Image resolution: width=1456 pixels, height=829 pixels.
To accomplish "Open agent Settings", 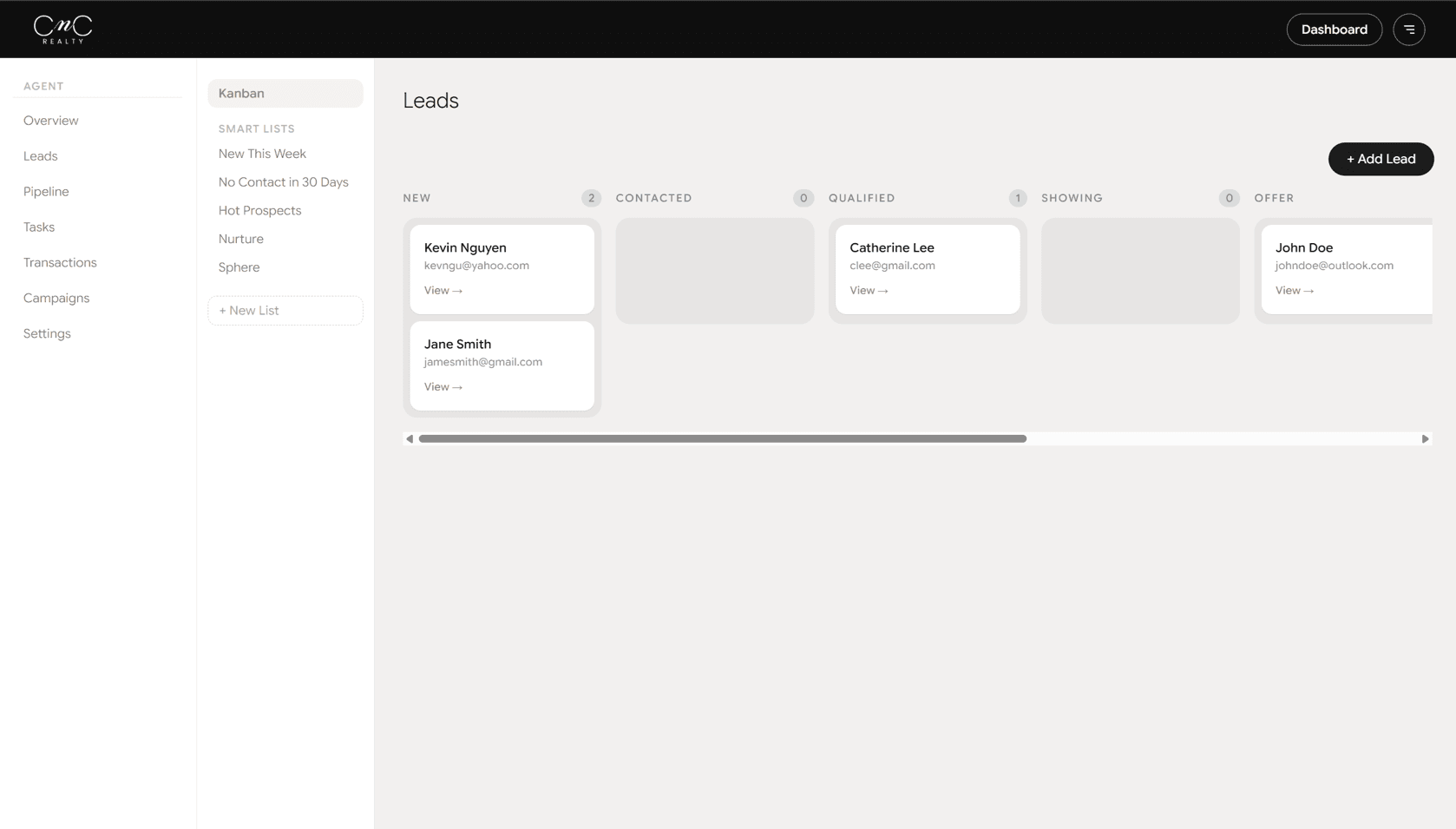I will pyautogui.click(x=47, y=334).
